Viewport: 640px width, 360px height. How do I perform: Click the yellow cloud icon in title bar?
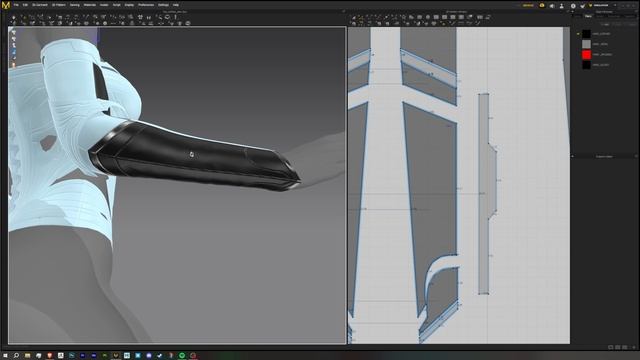[542, 6]
